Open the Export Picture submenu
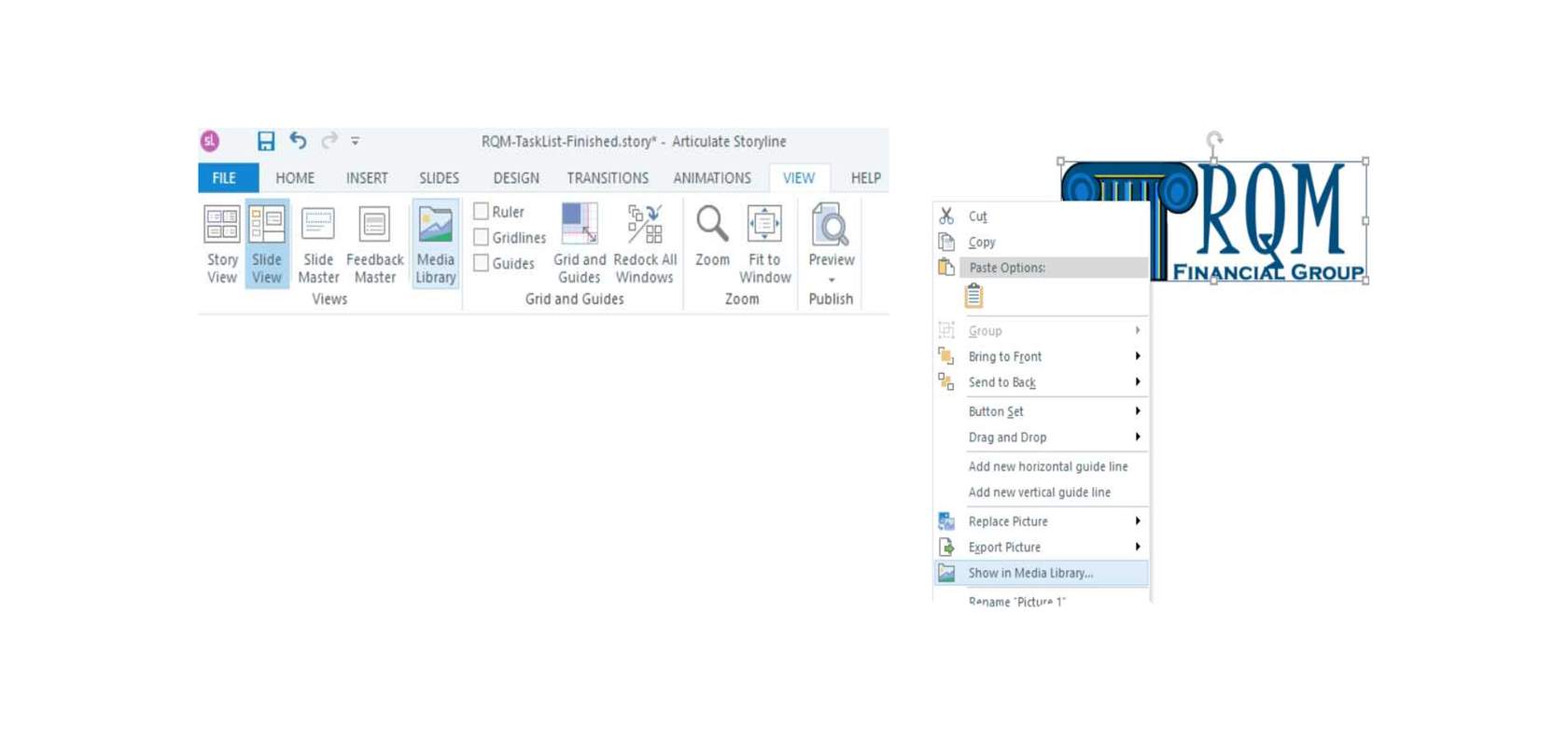 pyautogui.click(x=1041, y=547)
